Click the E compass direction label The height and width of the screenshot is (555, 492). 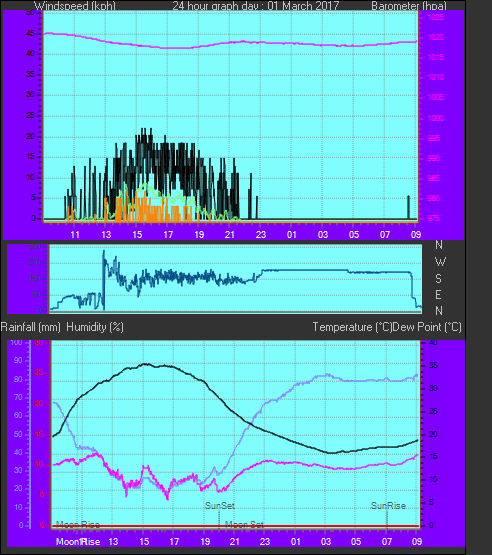[x=439, y=294]
